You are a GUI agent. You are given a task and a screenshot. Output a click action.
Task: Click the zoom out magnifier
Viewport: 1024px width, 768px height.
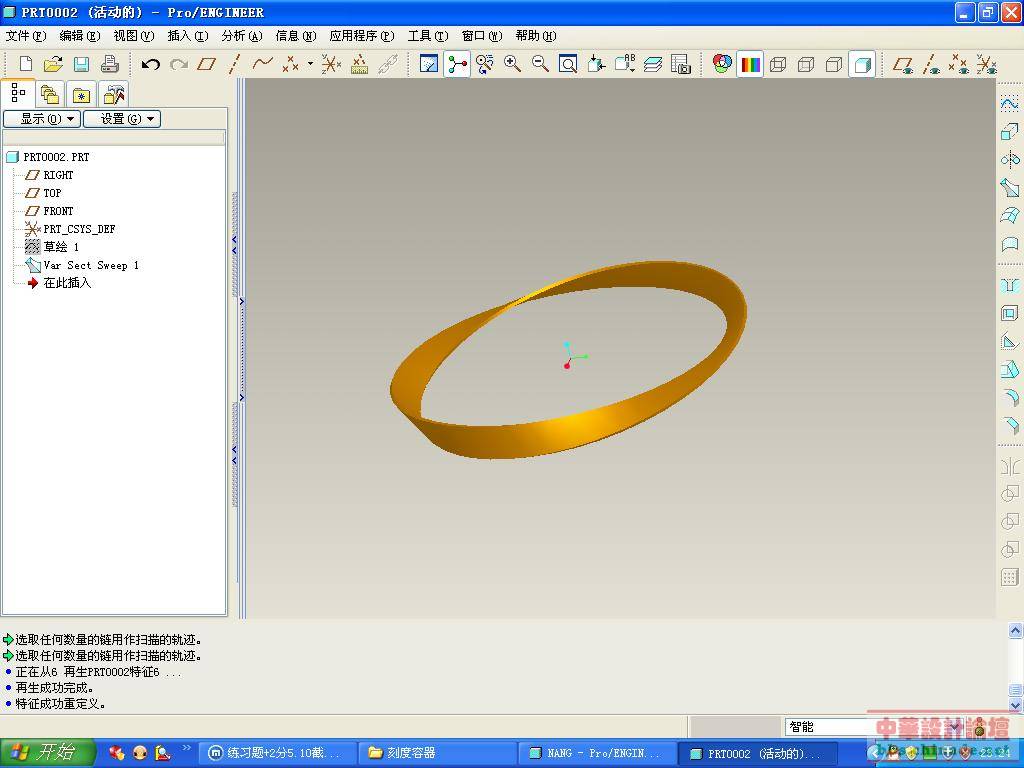pos(540,64)
